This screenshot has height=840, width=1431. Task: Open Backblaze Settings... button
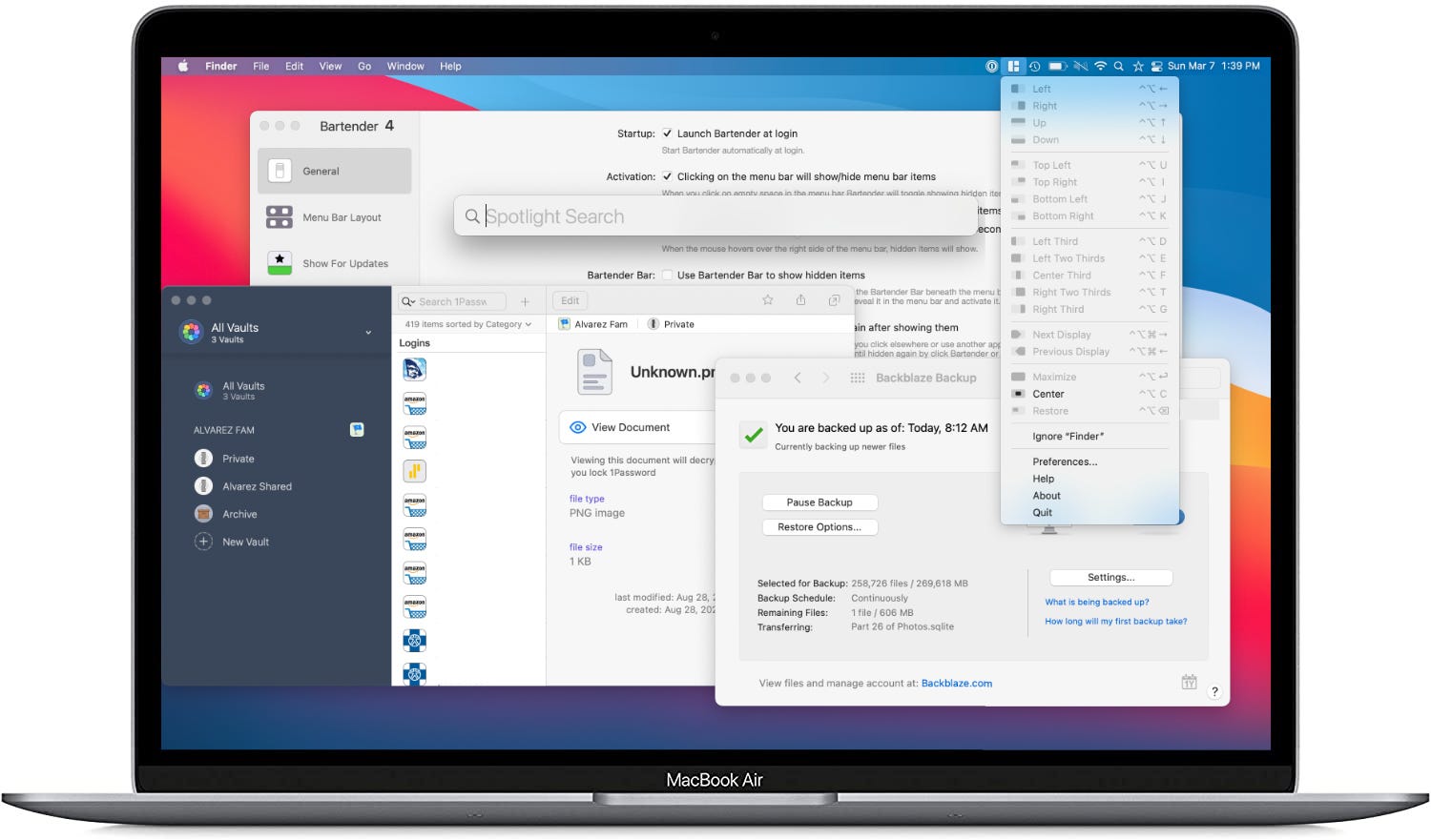click(x=1110, y=577)
